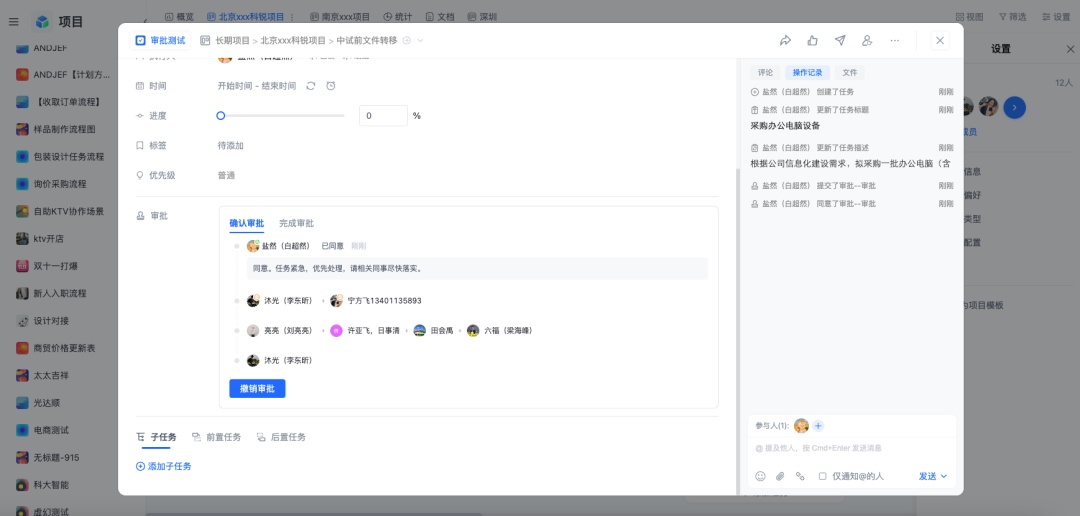Close the task detail dialog
Screen dimensions: 1080x516
click(940, 41)
